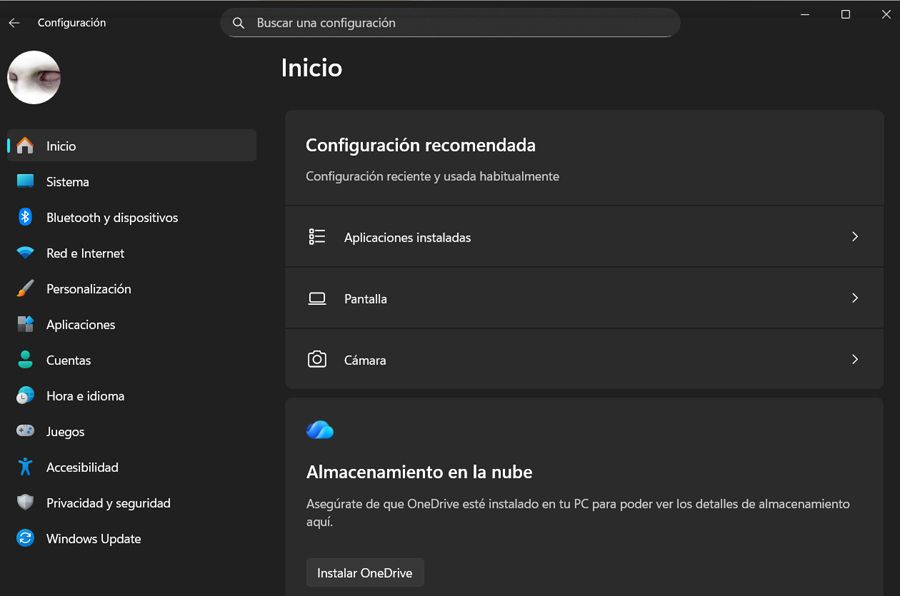Viewport: 900px width, 596px height.
Task: Open Bluetooth y dispositivos from its sidebar icon
Action: (x=27, y=217)
